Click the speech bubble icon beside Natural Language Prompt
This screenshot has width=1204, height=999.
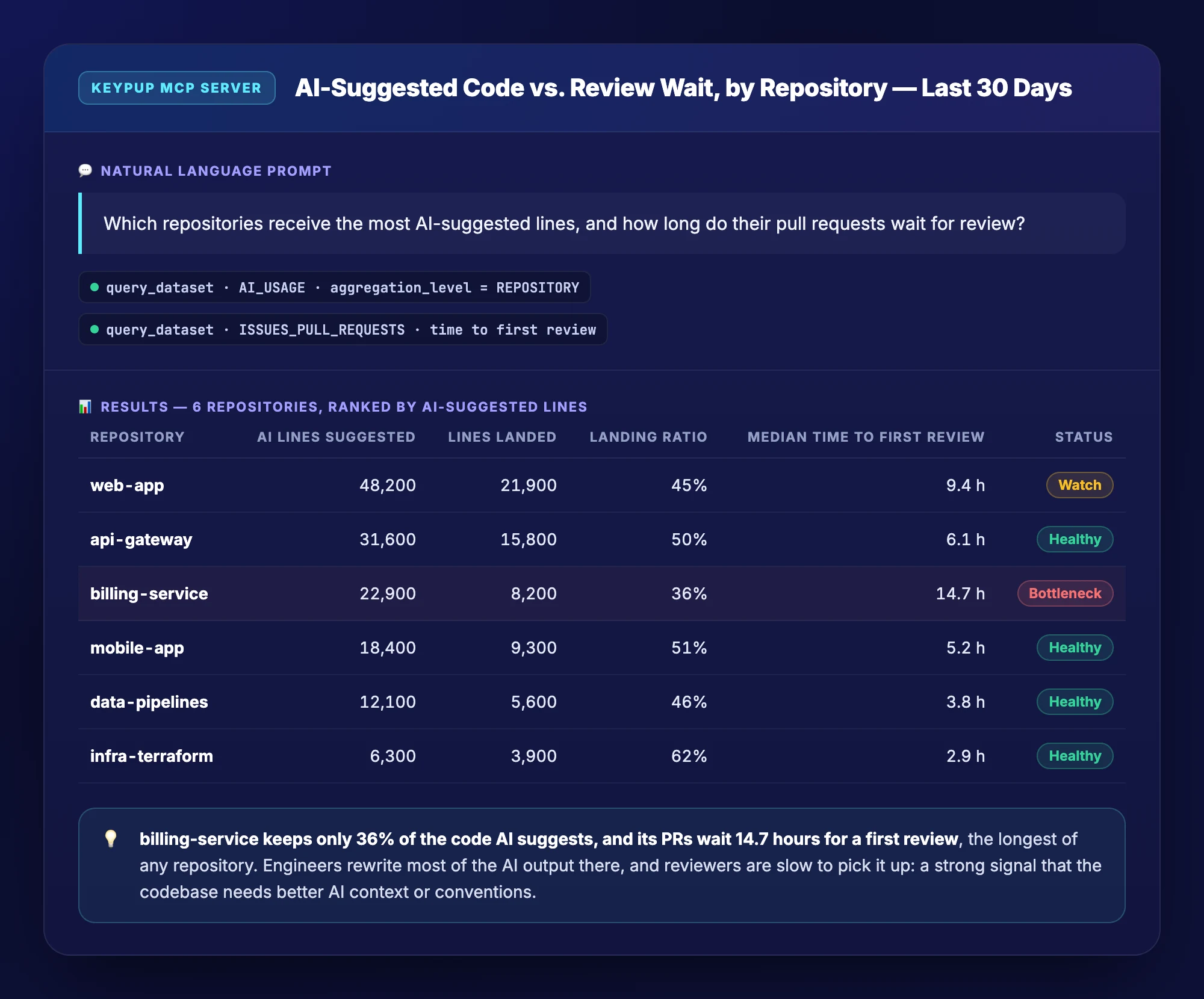click(85, 171)
